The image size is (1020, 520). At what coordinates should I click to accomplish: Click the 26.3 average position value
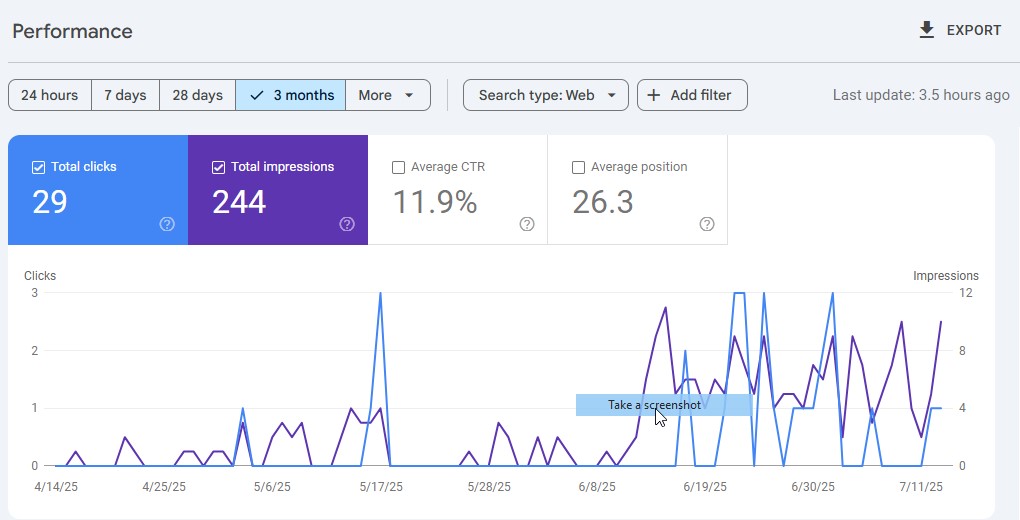point(603,202)
